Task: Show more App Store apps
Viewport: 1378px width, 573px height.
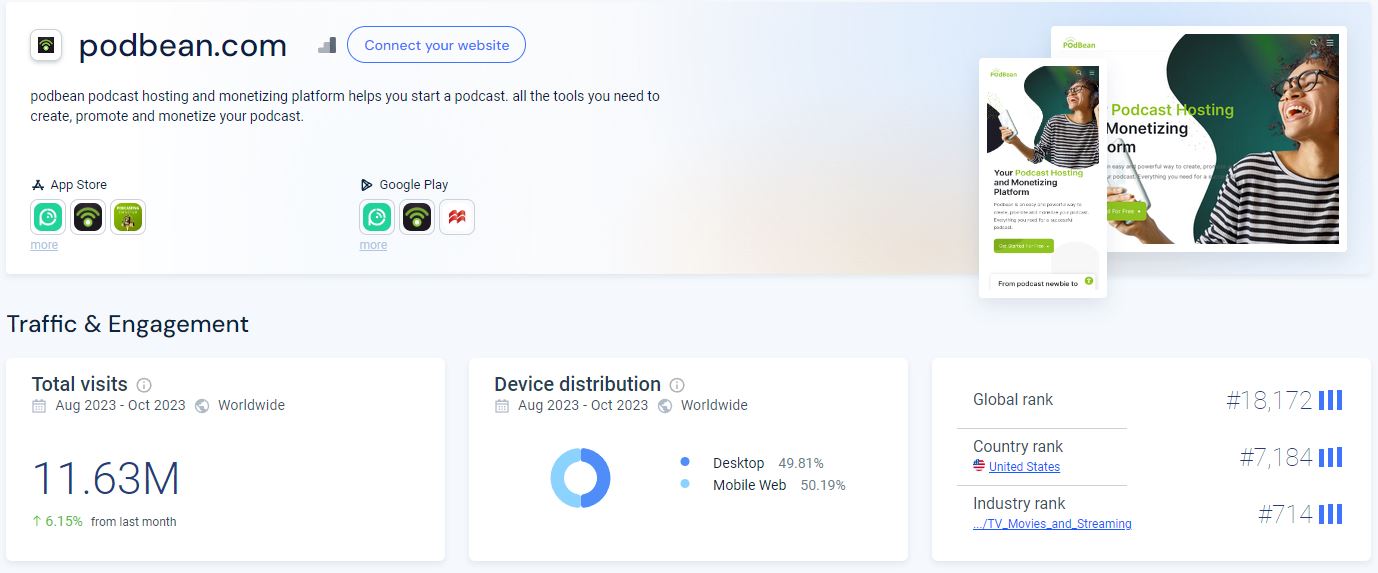Action: pos(44,245)
